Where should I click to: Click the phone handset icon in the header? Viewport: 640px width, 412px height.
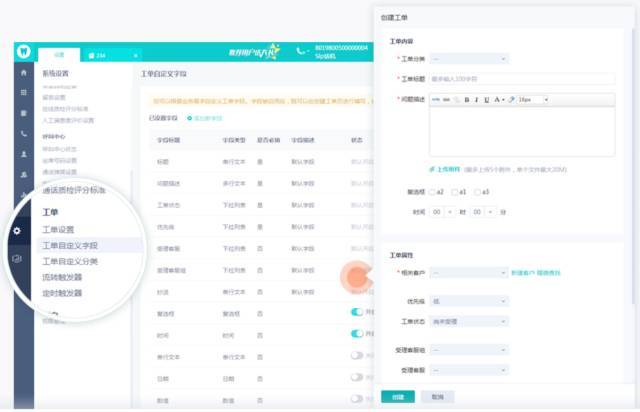coord(300,51)
